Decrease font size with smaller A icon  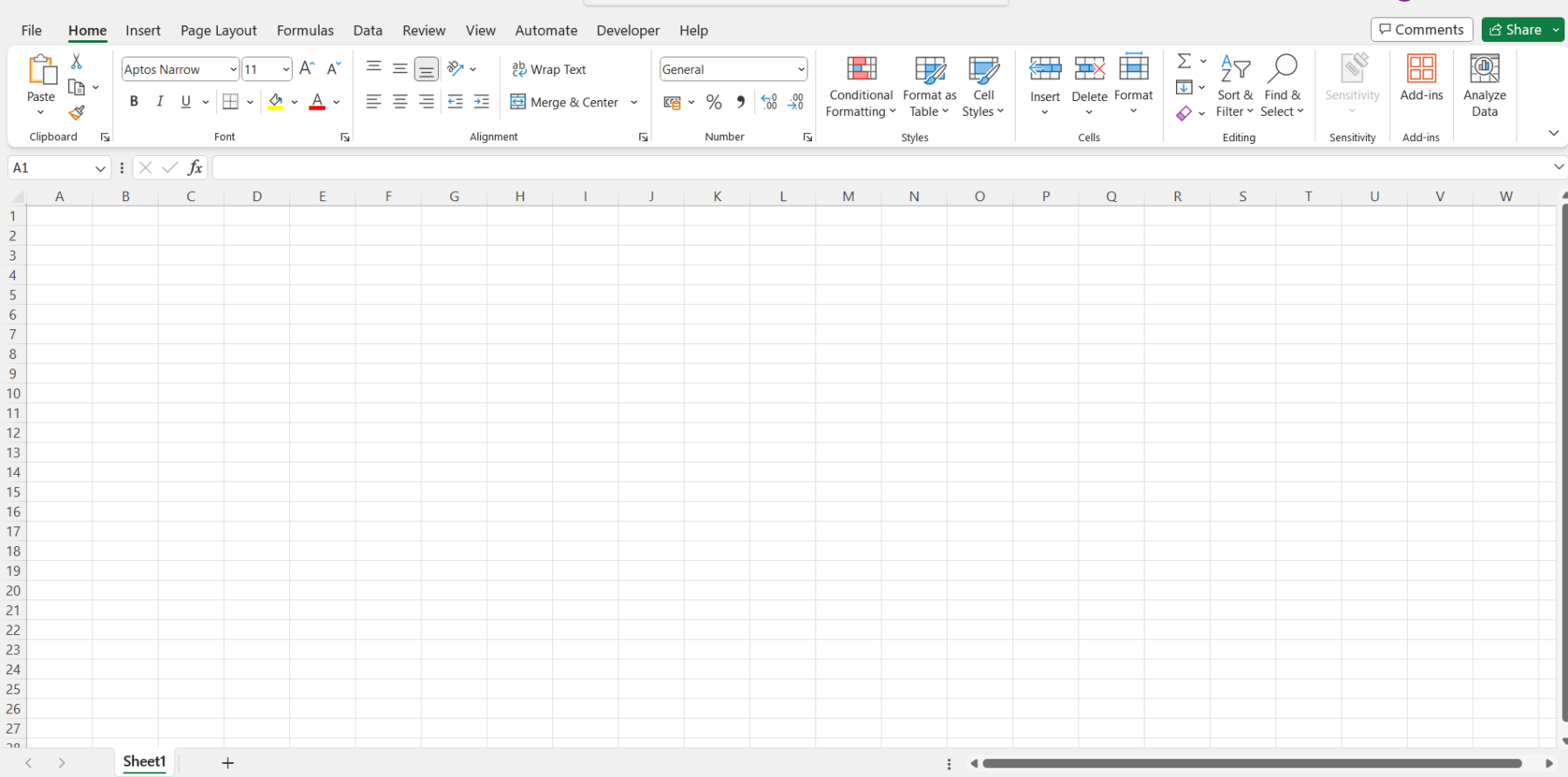[334, 69]
